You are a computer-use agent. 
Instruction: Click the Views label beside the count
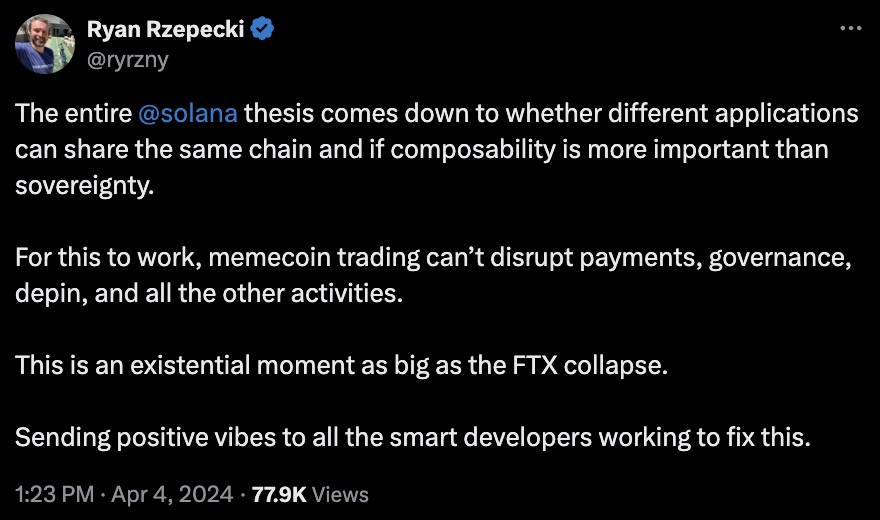click(340, 494)
